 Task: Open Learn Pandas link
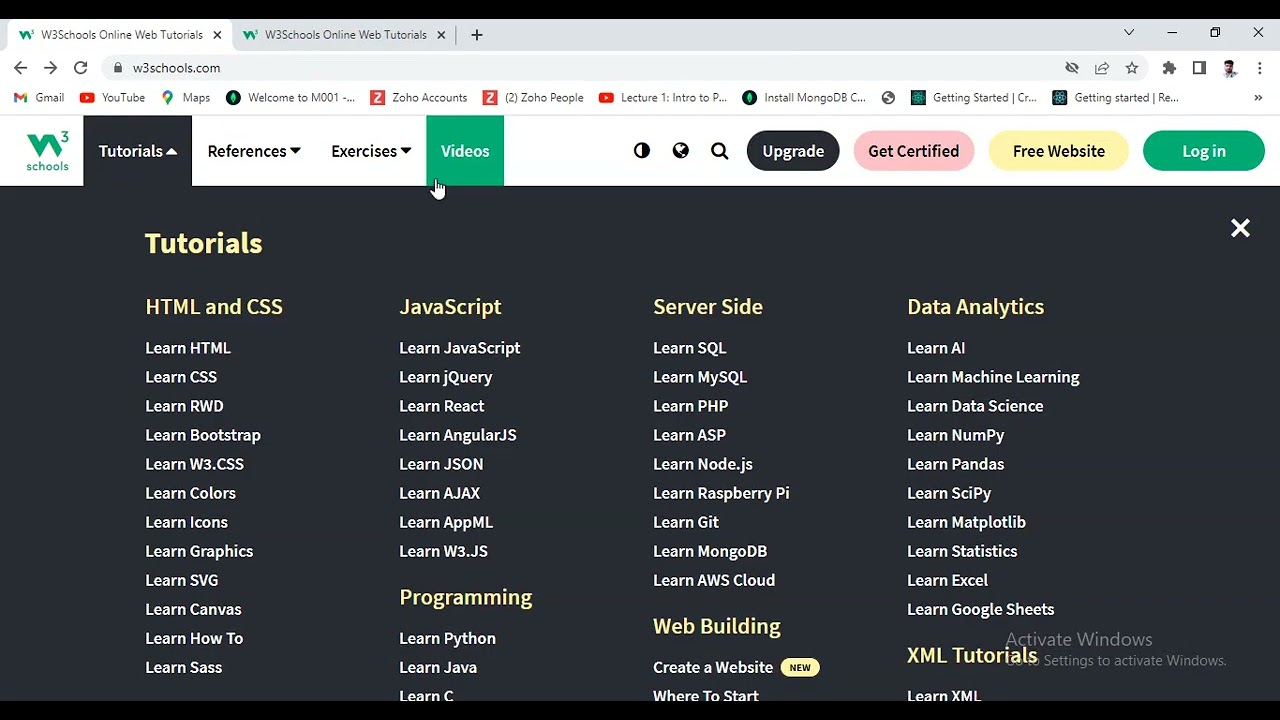coord(956,464)
